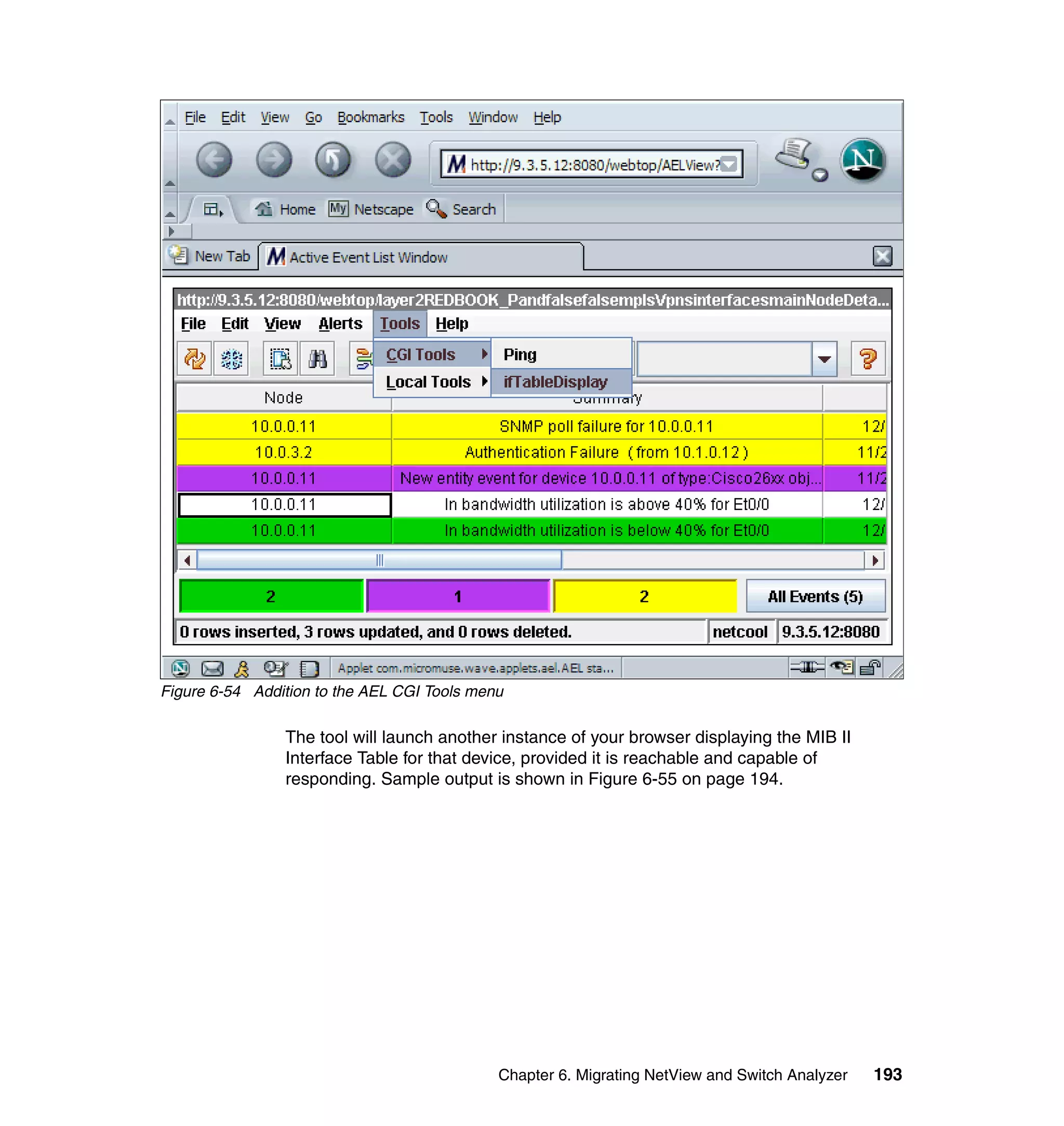Click the browser Reload button

click(x=333, y=159)
